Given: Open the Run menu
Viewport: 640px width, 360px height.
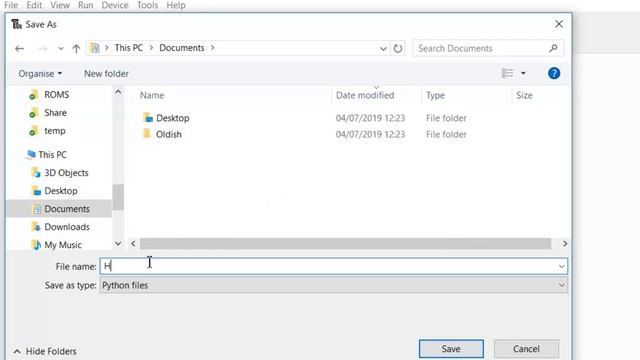Looking at the screenshot, I should [85, 5].
